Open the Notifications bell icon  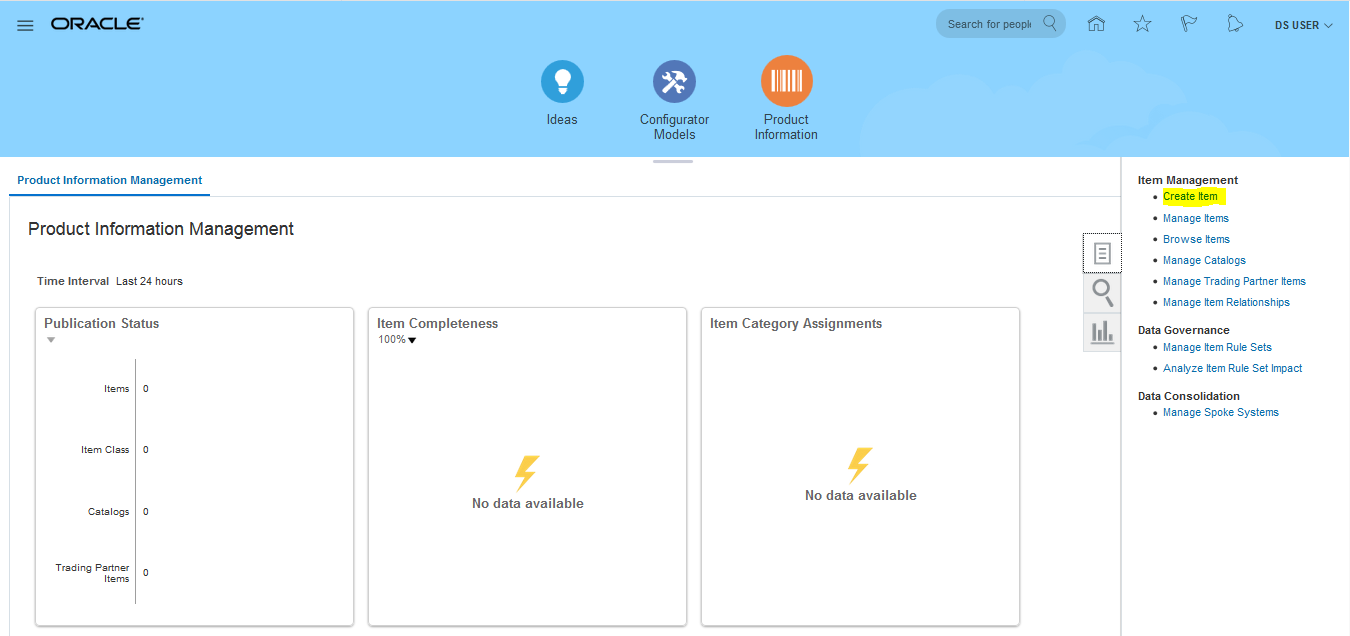pos(1235,24)
